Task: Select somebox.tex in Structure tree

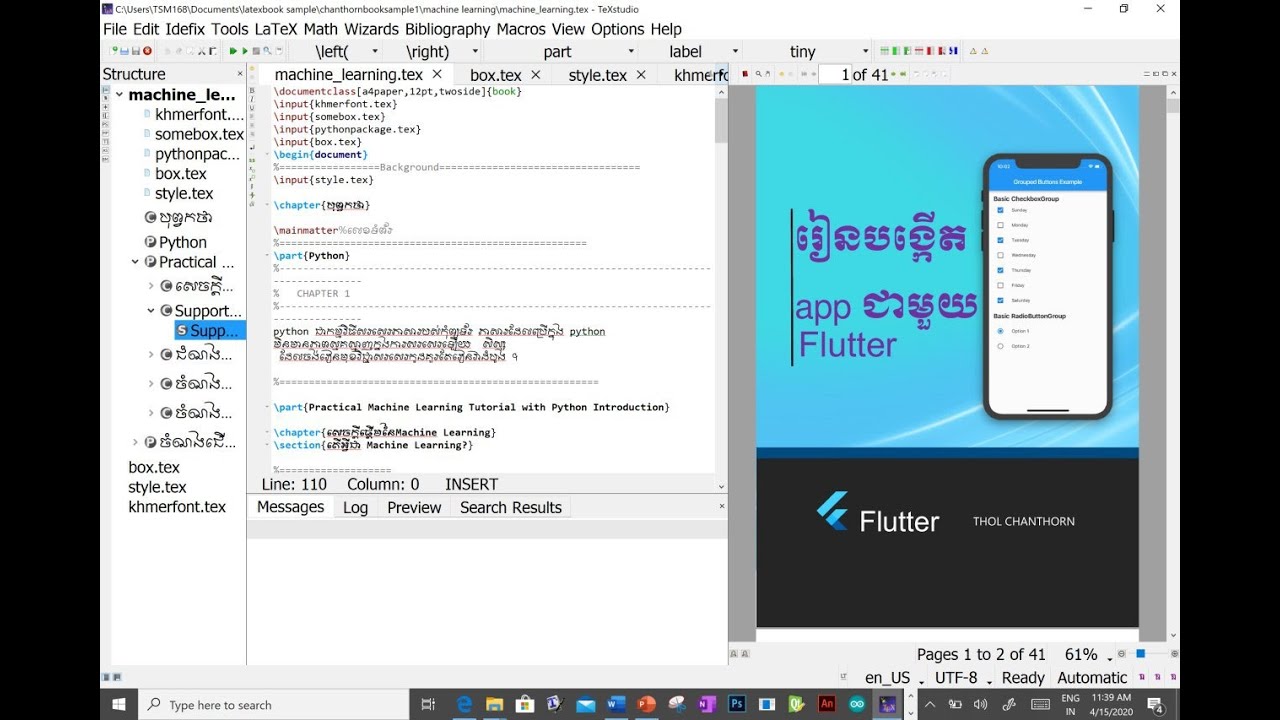Action: coord(199,134)
